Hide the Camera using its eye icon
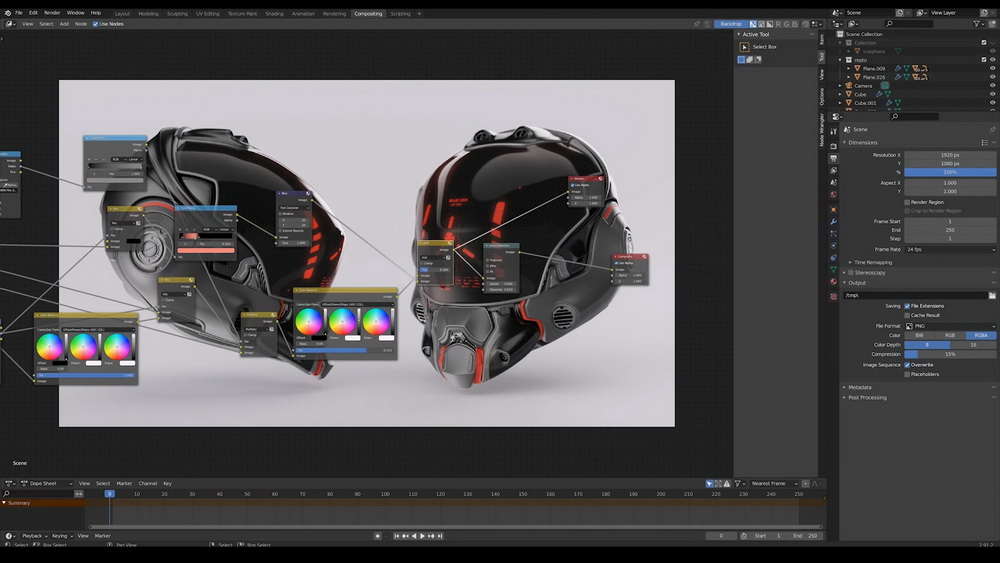1000x563 pixels. (x=992, y=85)
